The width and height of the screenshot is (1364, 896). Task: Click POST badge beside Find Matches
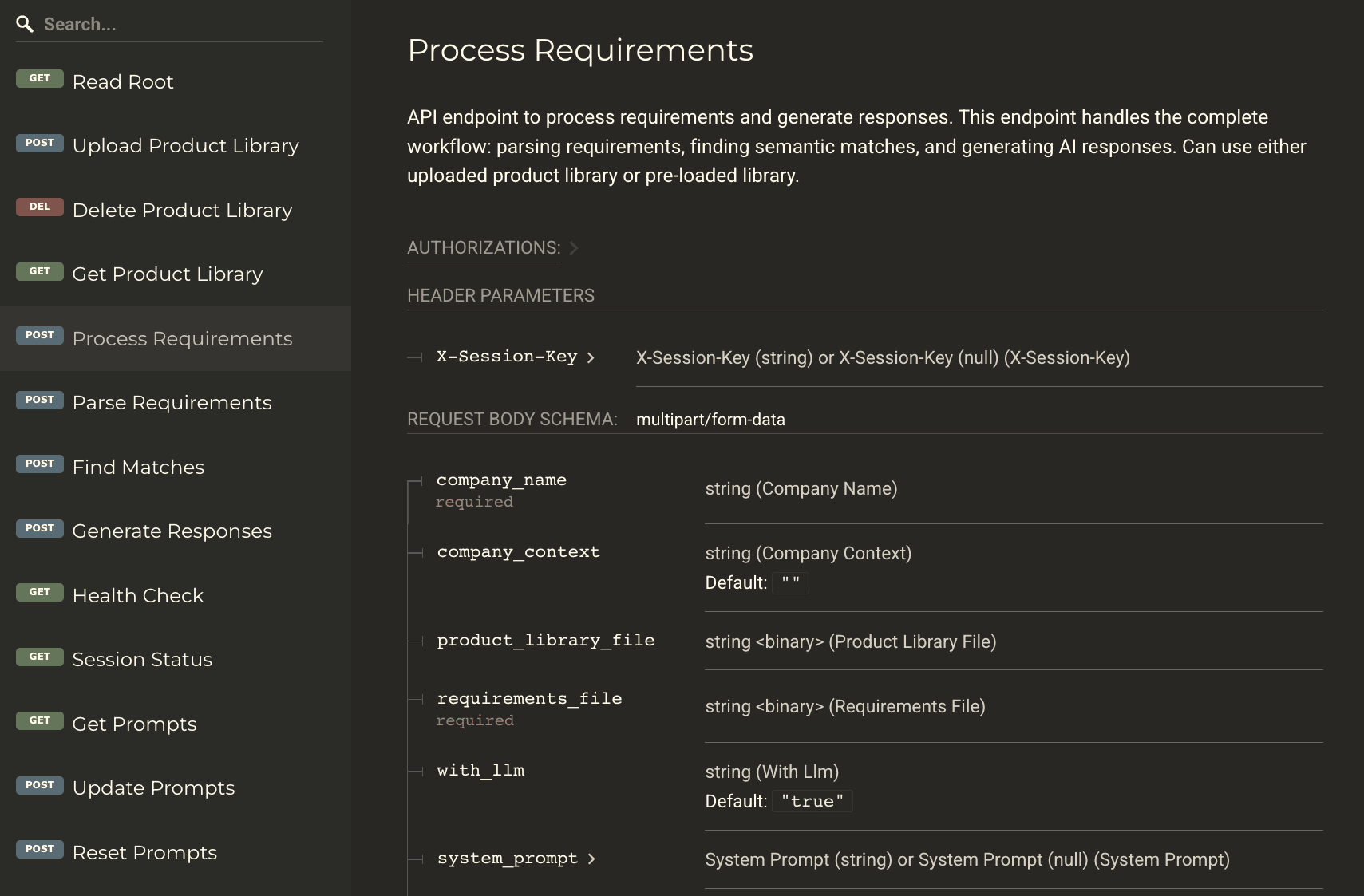pos(40,464)
